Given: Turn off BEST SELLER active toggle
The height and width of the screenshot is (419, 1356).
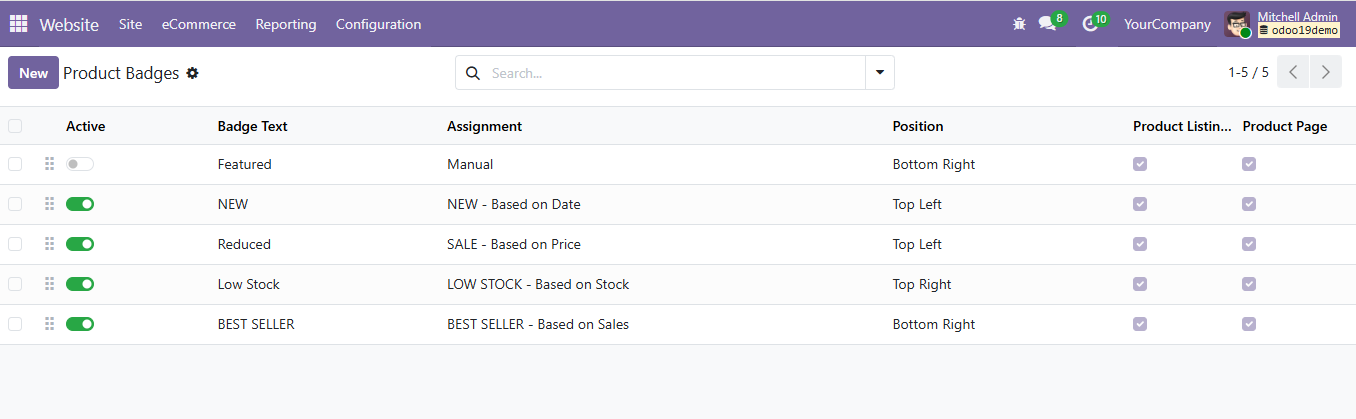Looking at the screenshot, I should pyautogui.click(x=80, y=324).
